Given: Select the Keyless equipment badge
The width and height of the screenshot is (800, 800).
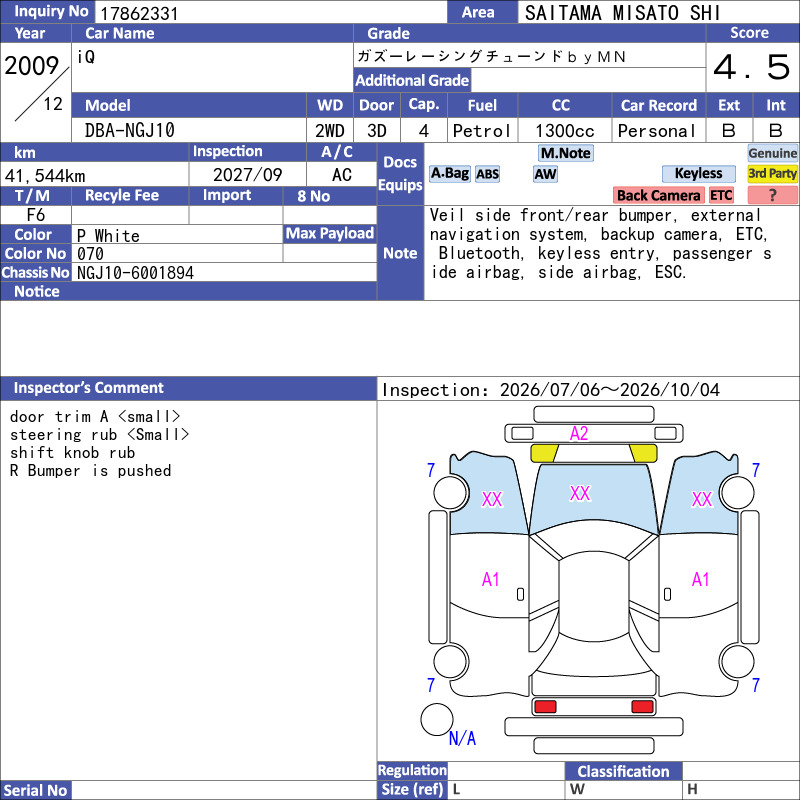Looking at the screenshot, I should click(x=698, y=174).
